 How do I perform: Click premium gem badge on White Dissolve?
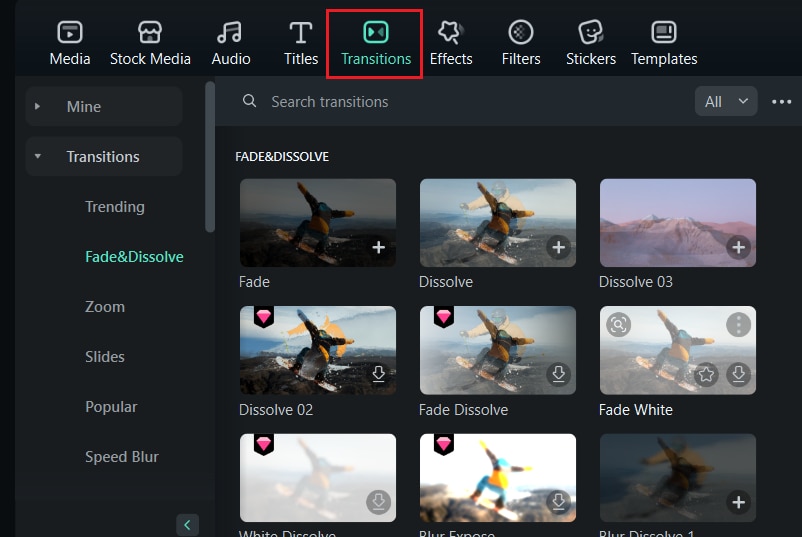coord(263,444)
